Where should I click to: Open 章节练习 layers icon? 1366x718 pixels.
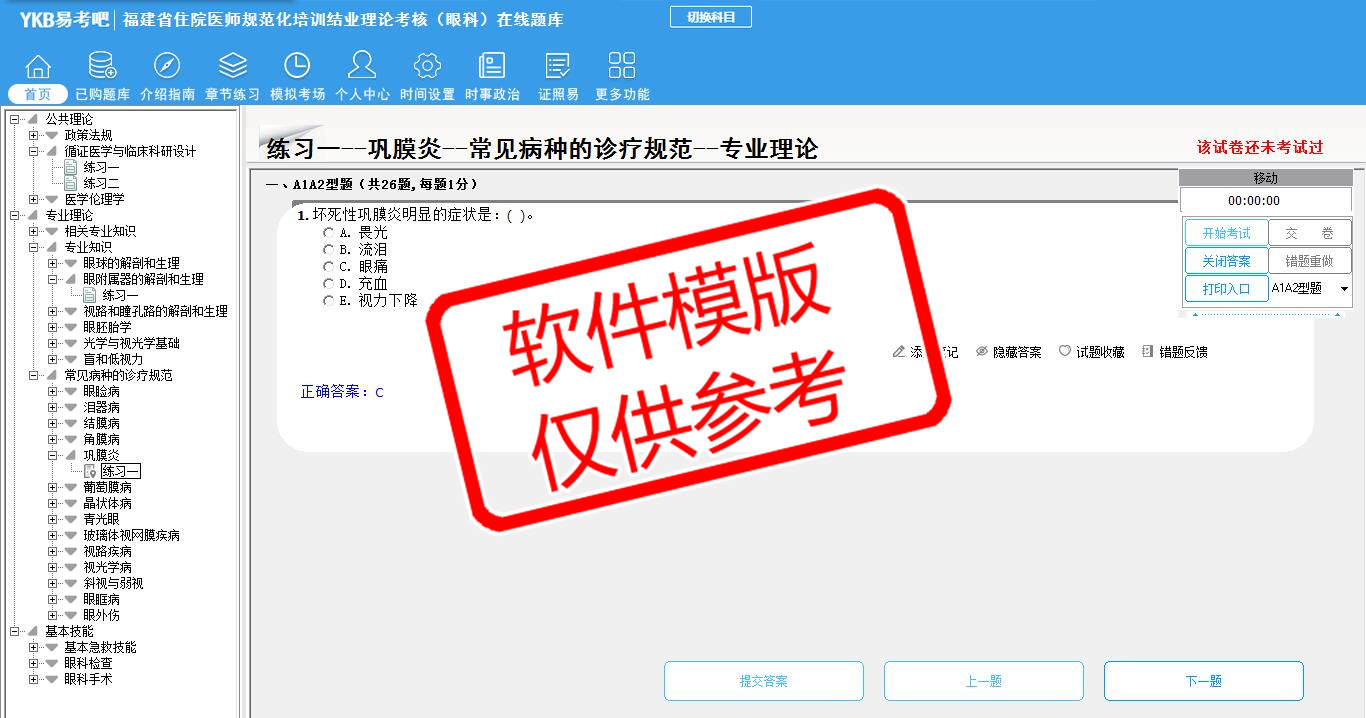tap(232, 67)
